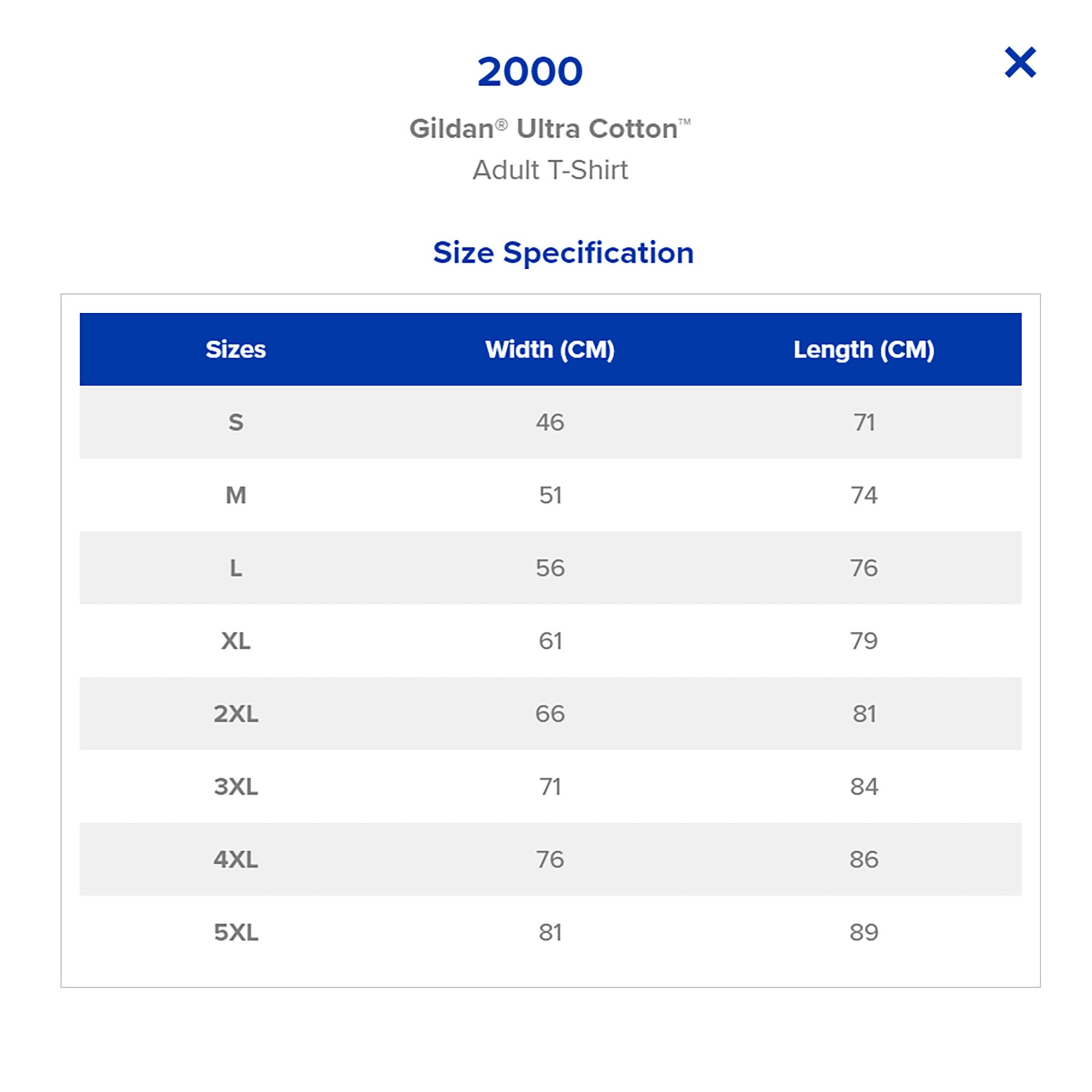Select the S size row label

(x=236, y=422)
